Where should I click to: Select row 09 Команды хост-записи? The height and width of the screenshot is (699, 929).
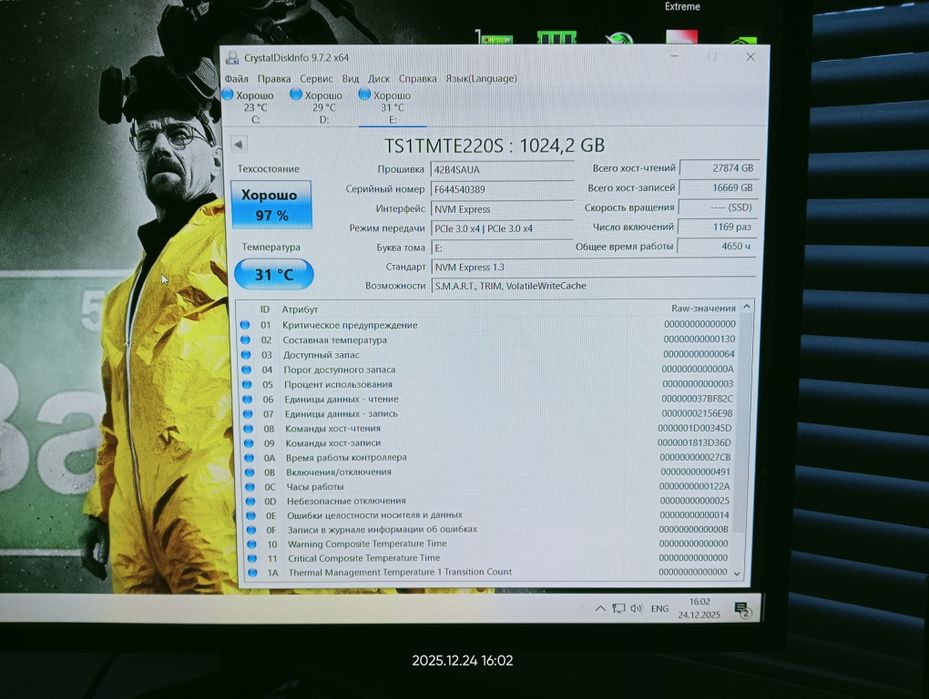[x=489, y=443]
